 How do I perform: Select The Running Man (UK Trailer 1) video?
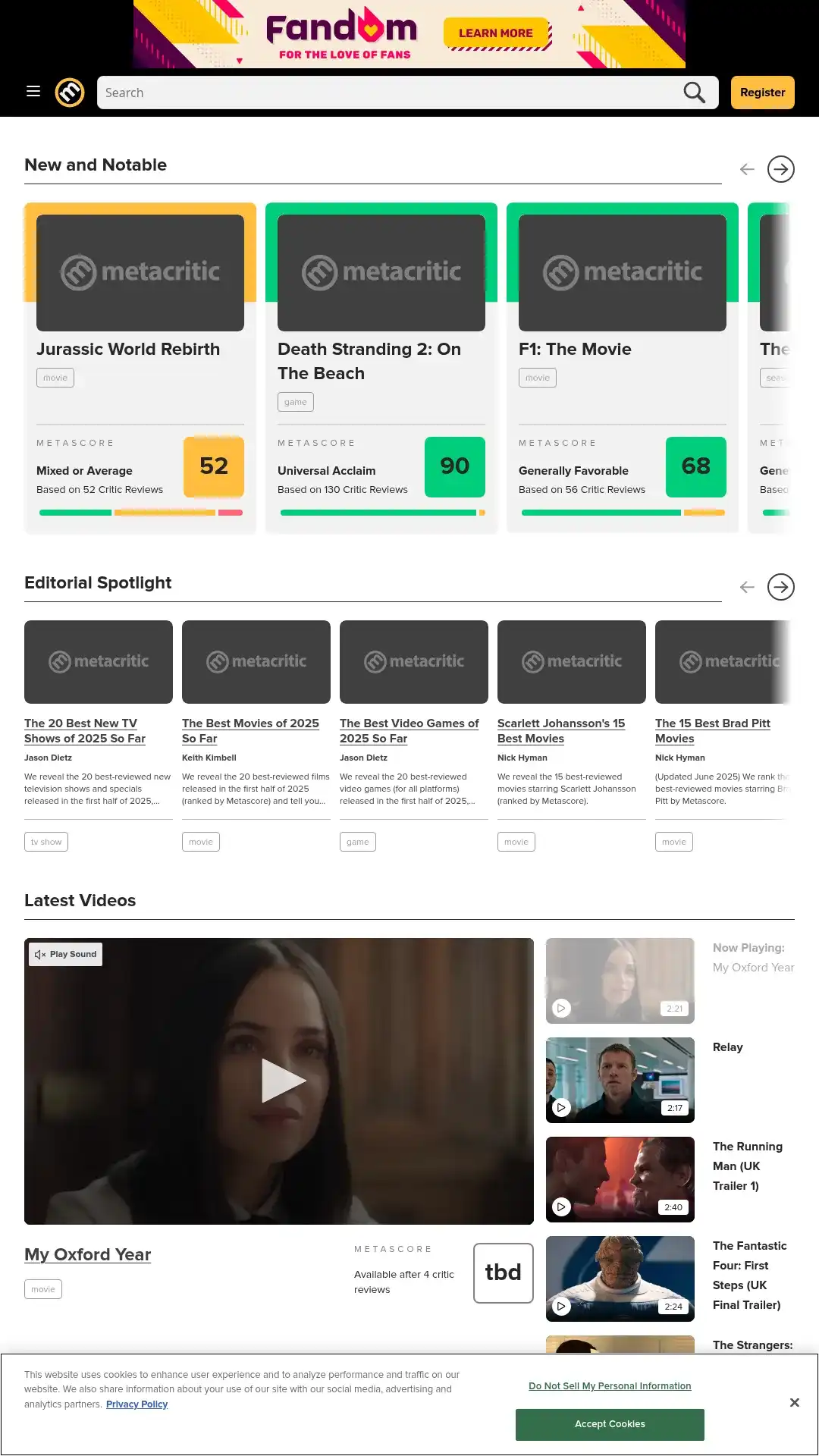(748, 1166)
